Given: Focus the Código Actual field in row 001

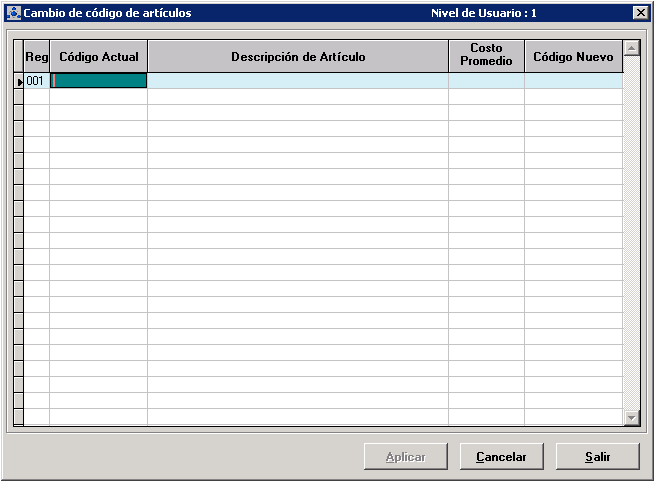Looking at the screenshot, I should coord(99,82).
